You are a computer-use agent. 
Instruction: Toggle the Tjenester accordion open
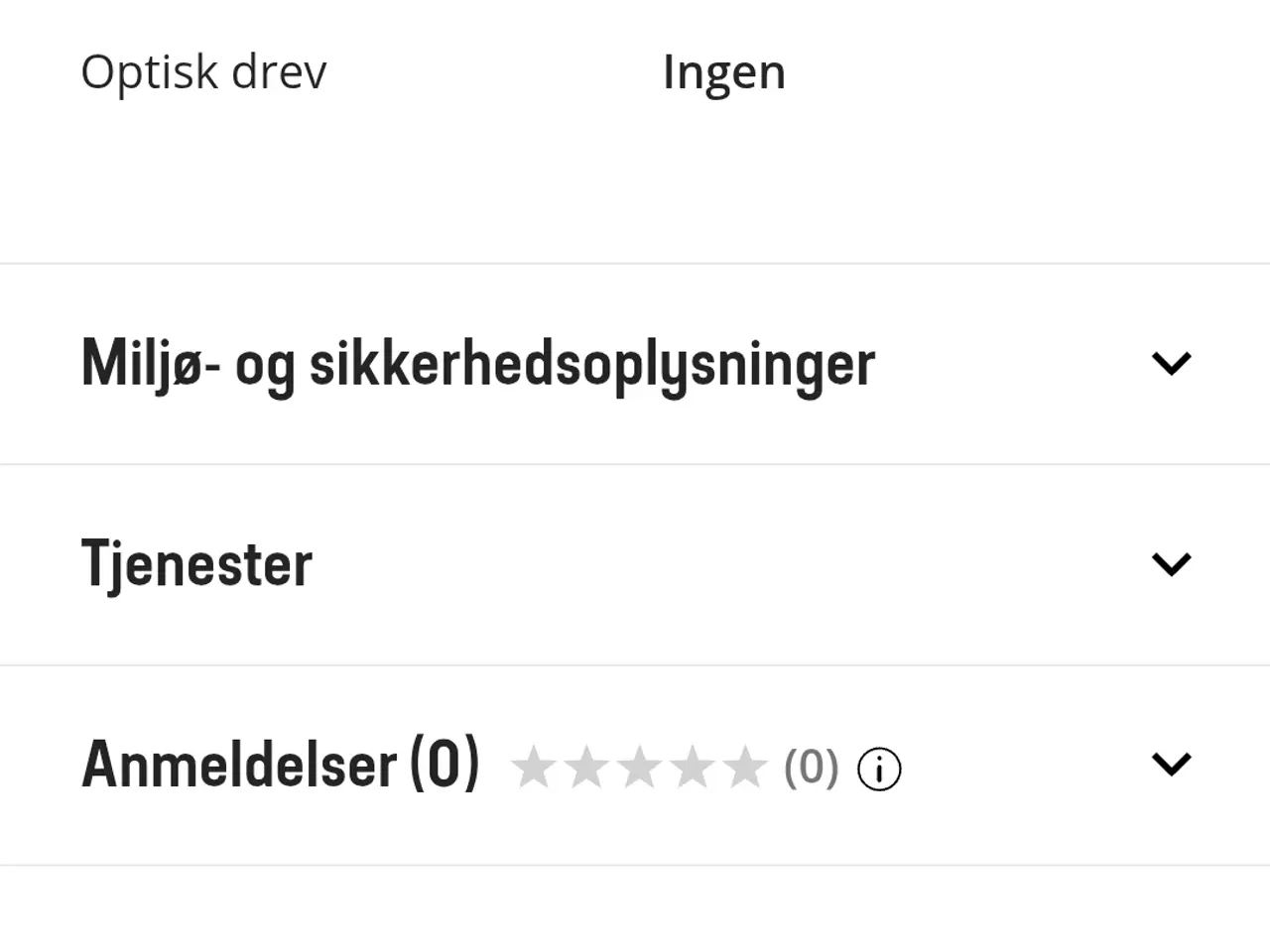635,564
